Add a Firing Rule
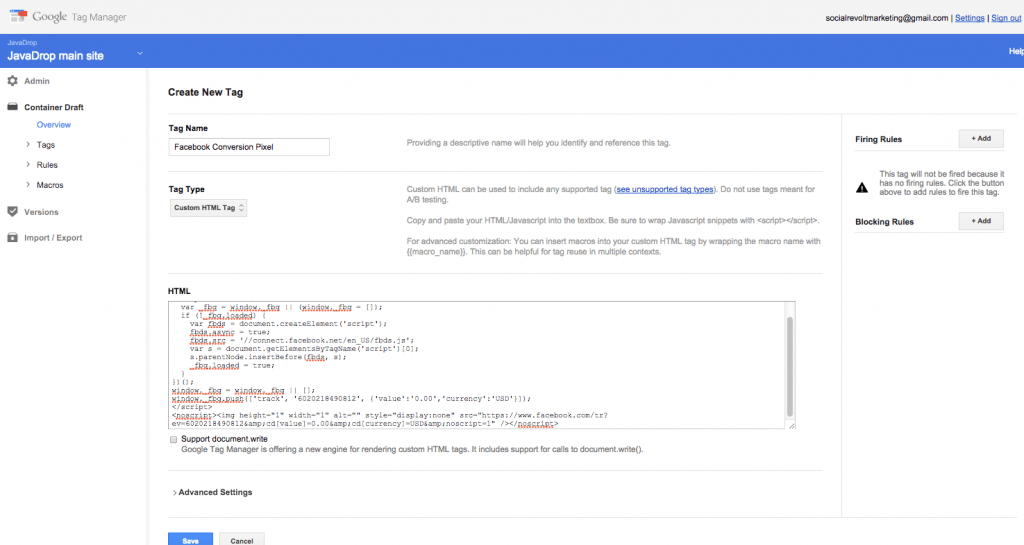 980,139
